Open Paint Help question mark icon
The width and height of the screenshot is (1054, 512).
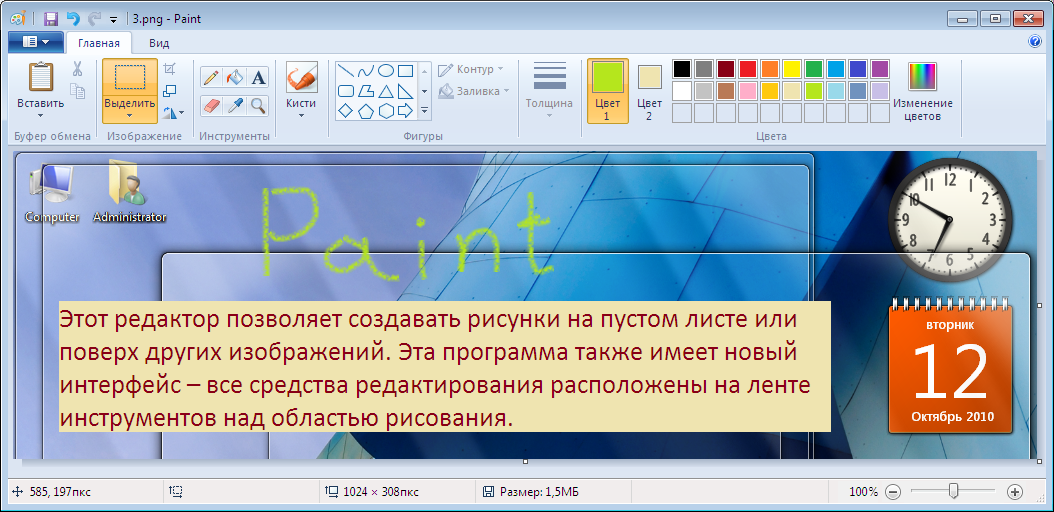pyautogui.click(x=1035, y=42)
